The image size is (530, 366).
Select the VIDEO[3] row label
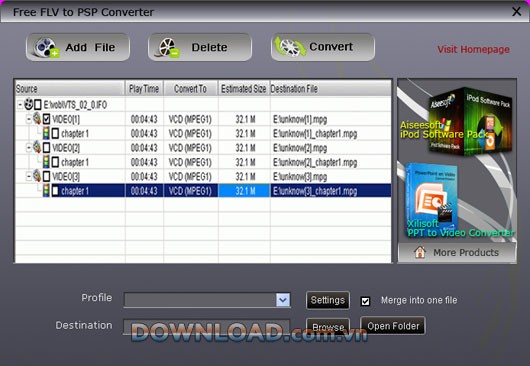pyautogui.click(x=66, y=176)
